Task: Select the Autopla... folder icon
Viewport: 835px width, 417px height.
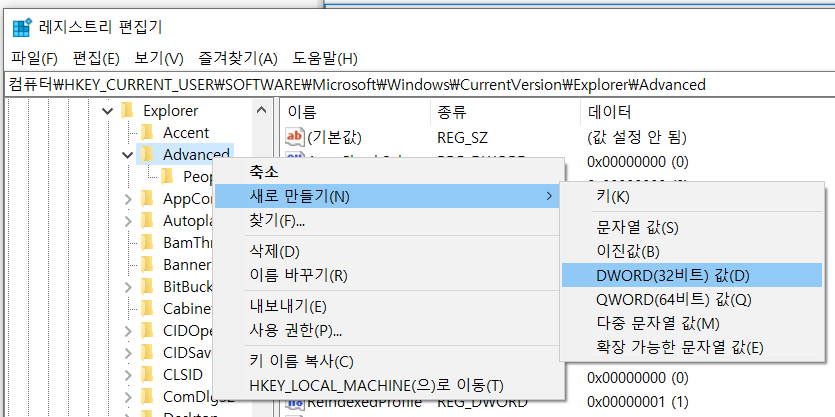Action: [x=148, y=220]
